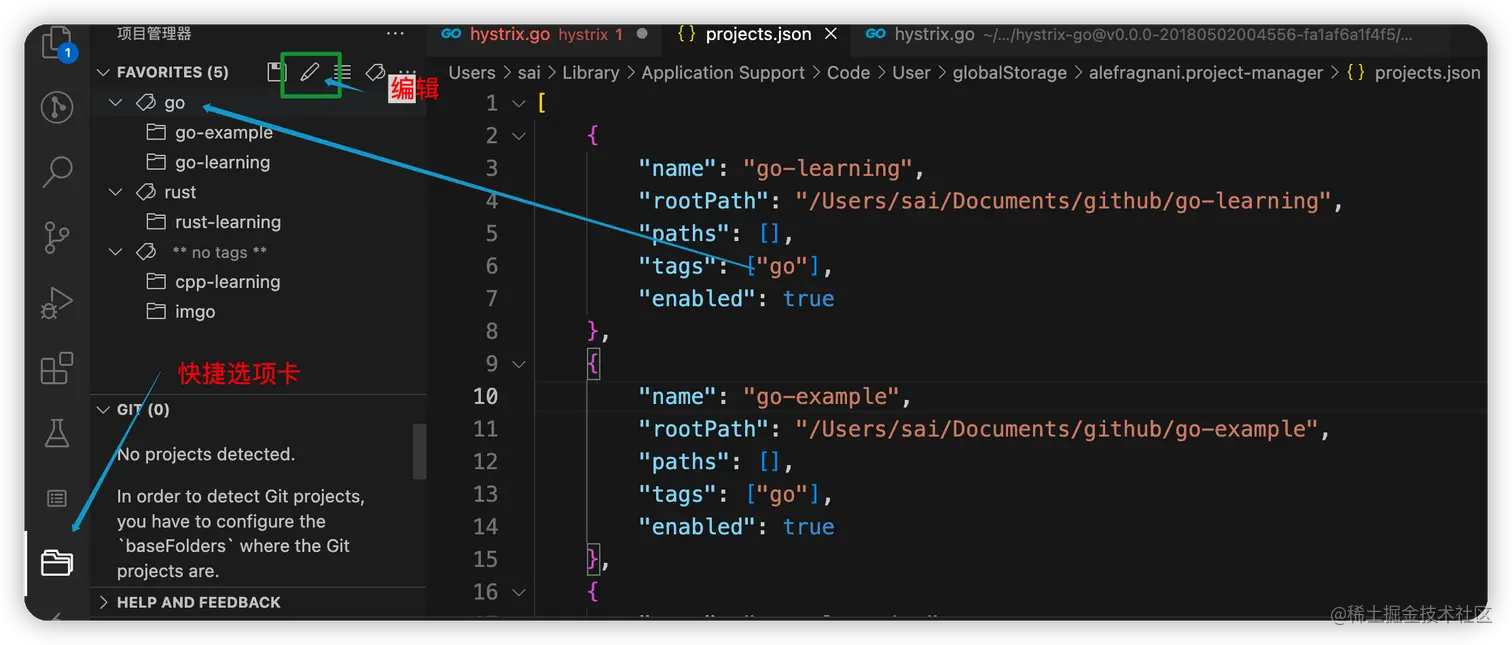The height and width of the screenshot is (645, 1512).
Task: Click the "No projects detected." text
Action: point(206,454)
